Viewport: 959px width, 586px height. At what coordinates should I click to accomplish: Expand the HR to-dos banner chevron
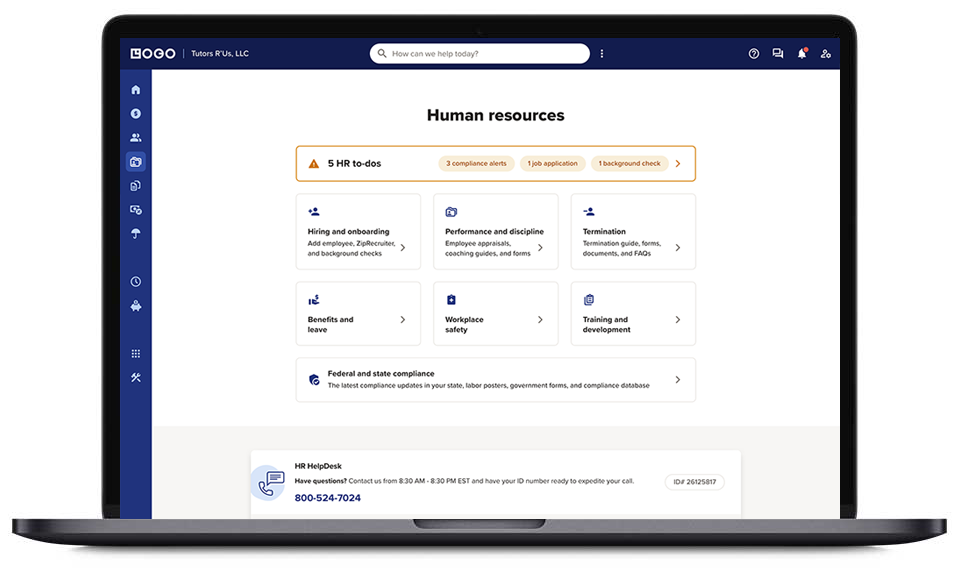point(678,163)
